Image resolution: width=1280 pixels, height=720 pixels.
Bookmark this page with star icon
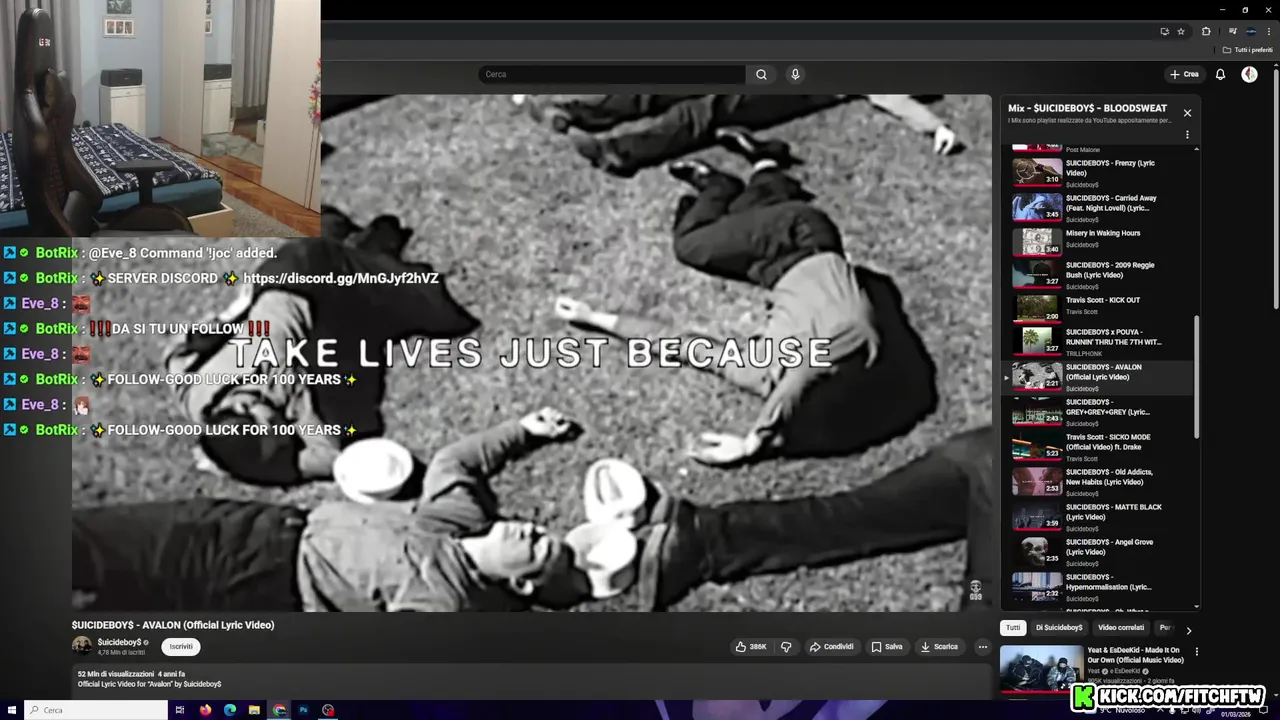[x=1181, y=31]
